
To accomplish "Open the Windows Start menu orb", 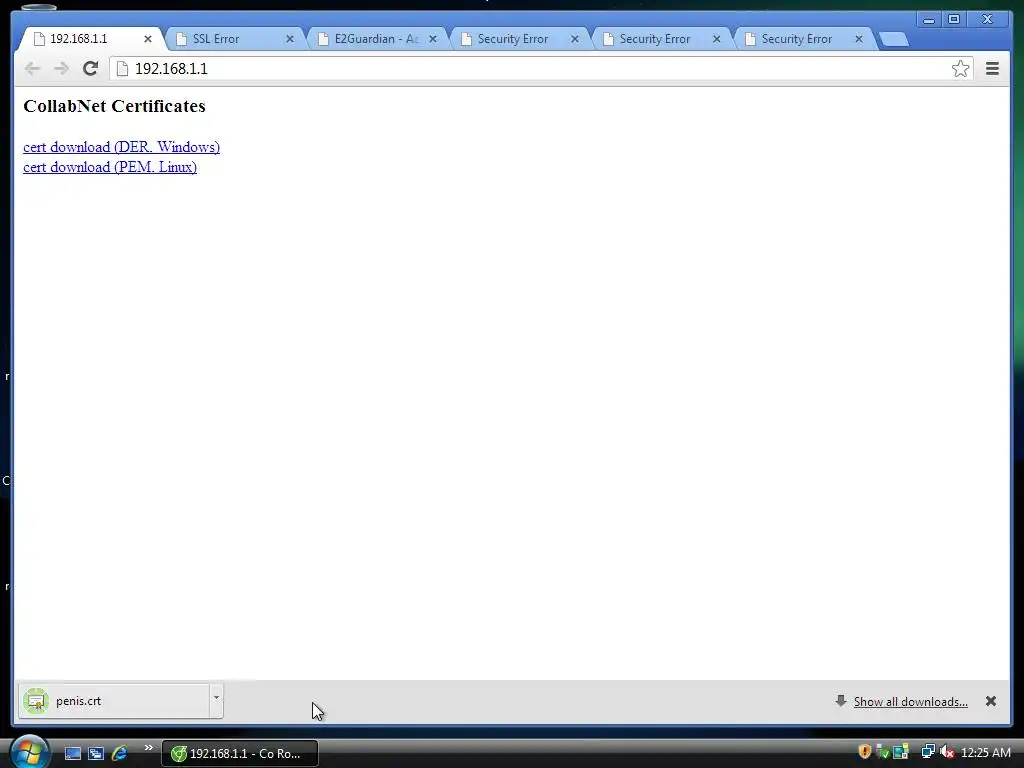I will 29,752.
